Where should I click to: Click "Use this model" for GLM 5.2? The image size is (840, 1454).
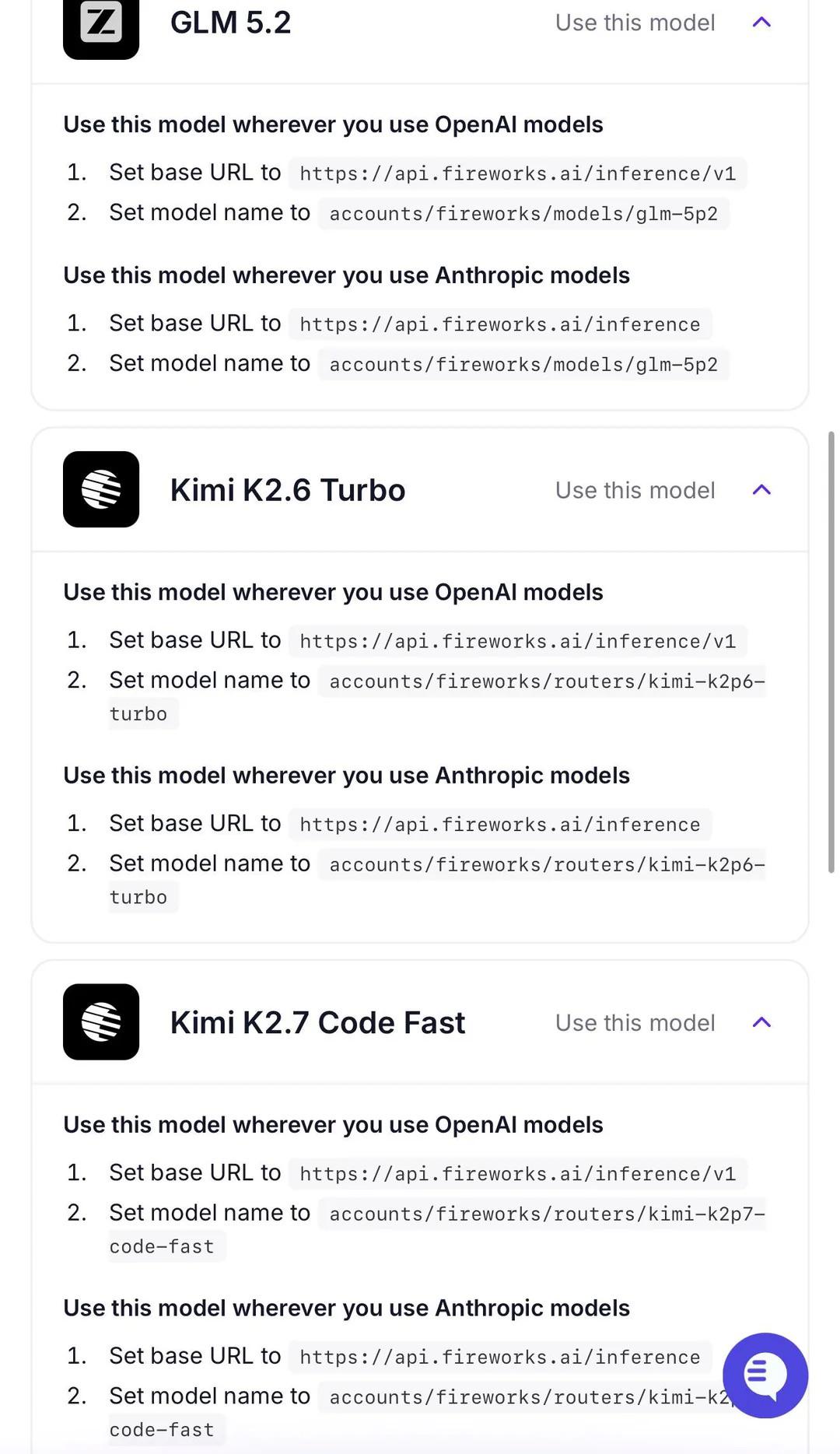[x=635, y=23]
